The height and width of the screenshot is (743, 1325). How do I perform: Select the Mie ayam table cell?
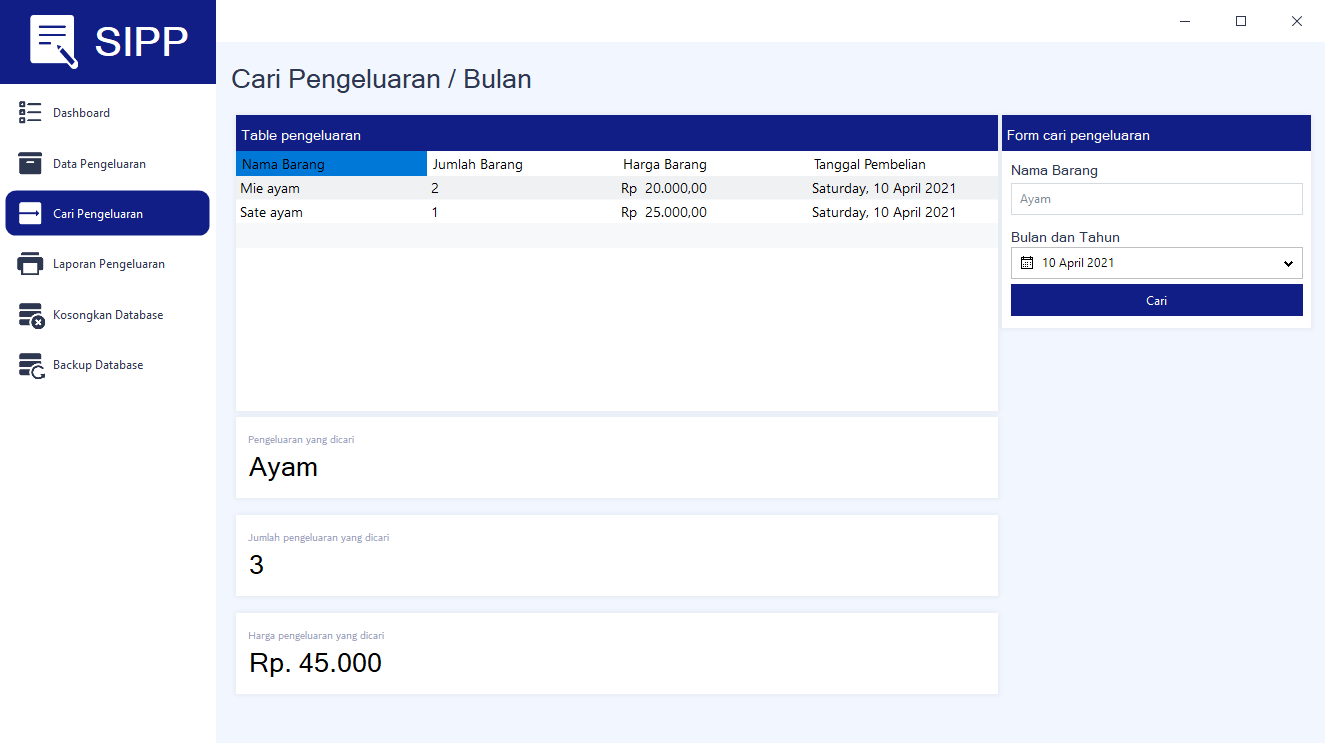point(331,188)
